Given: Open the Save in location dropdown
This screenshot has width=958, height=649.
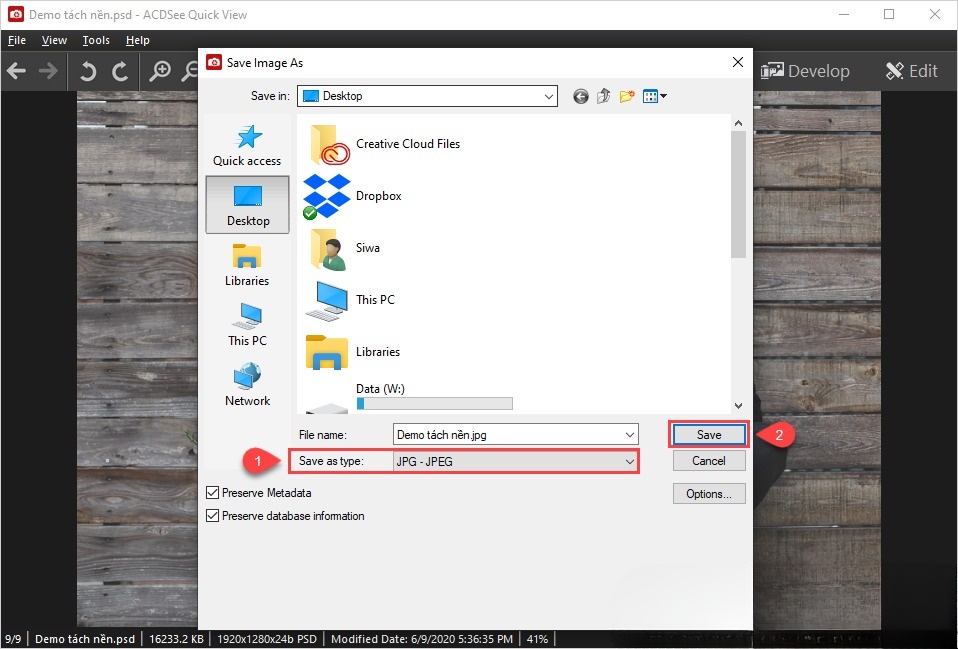Looking at the screenshot, I should point(548,96).
